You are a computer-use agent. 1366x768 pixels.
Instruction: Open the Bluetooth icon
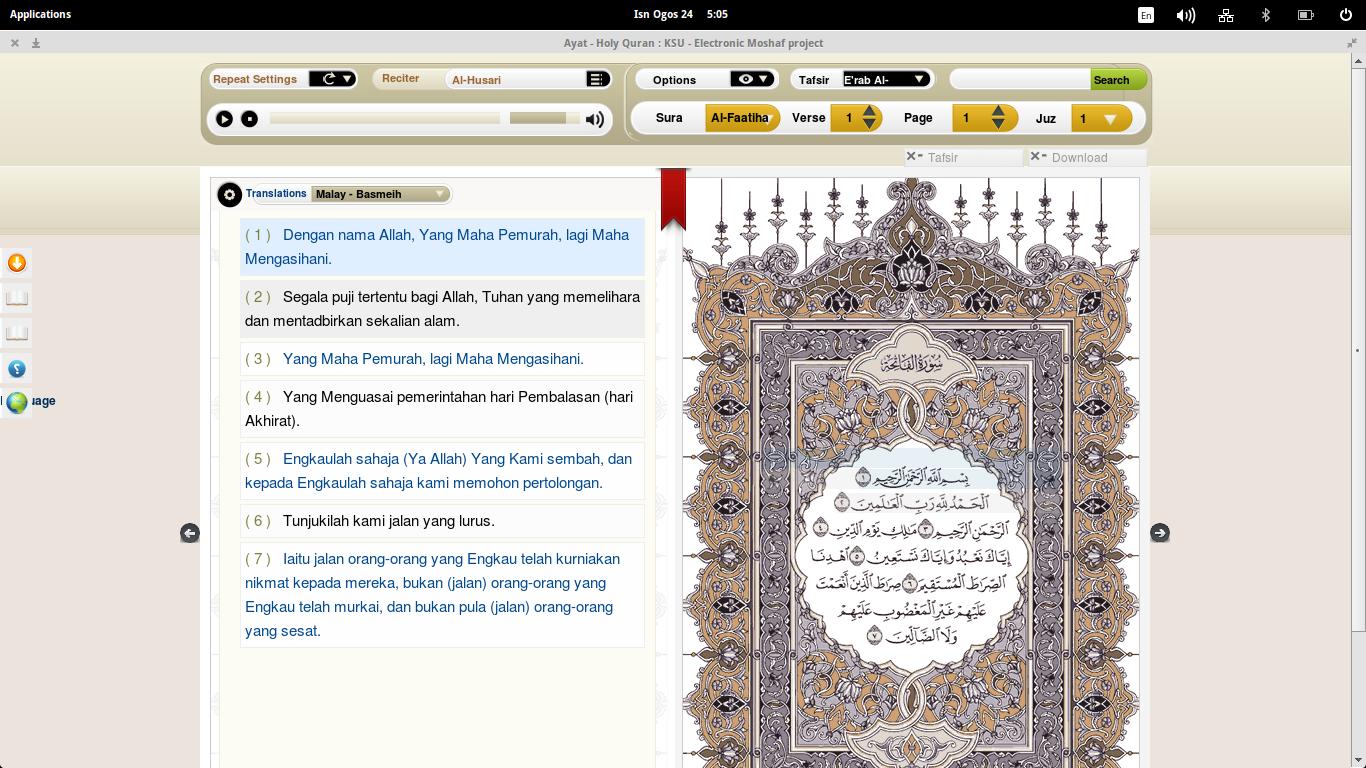tap(1266, 15)
